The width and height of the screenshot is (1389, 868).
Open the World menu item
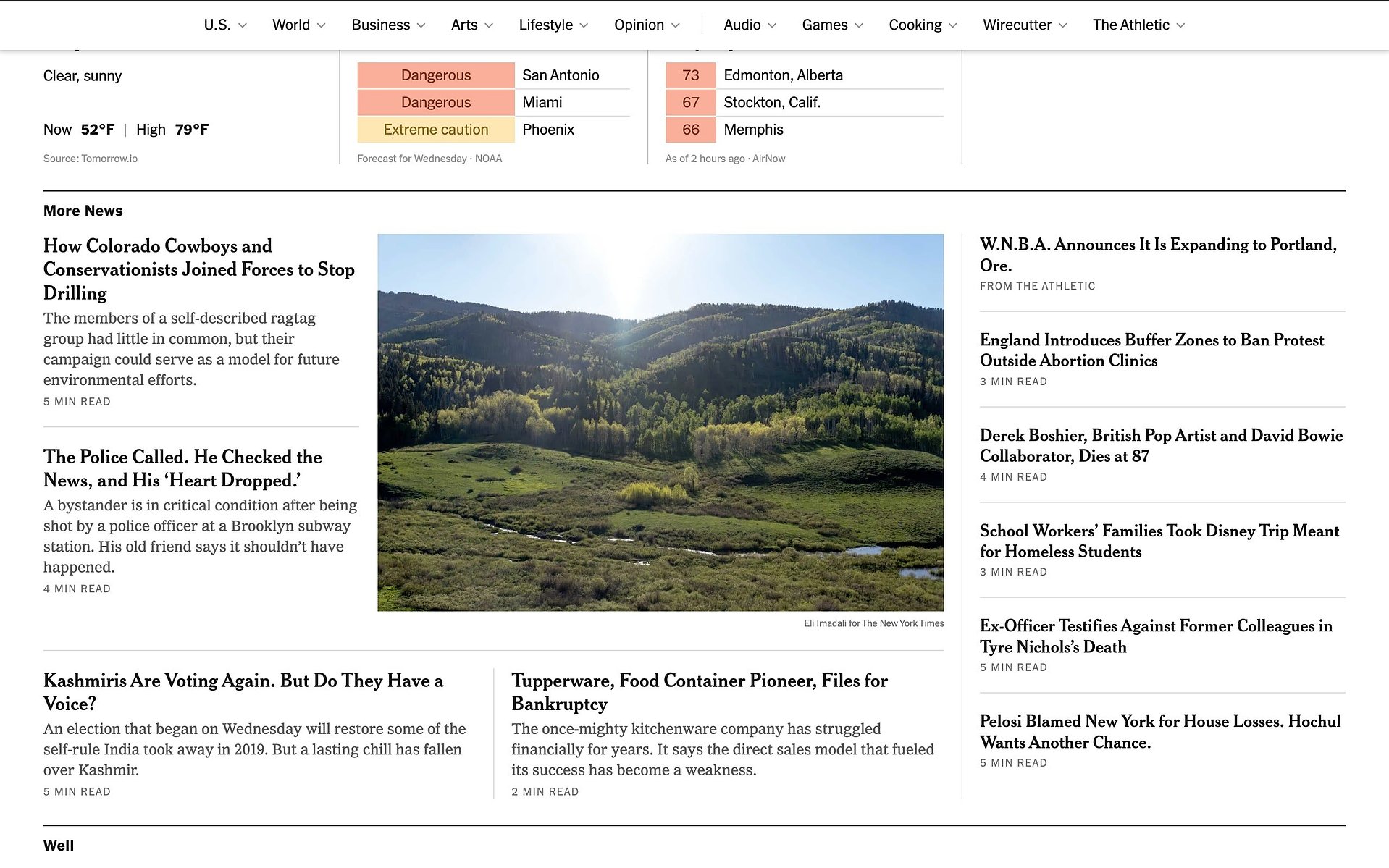[291, 25]
